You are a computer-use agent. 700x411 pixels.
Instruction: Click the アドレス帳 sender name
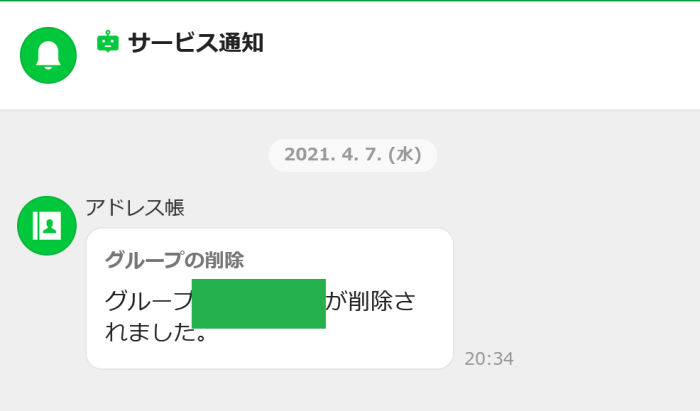click(x=135, y=208)
